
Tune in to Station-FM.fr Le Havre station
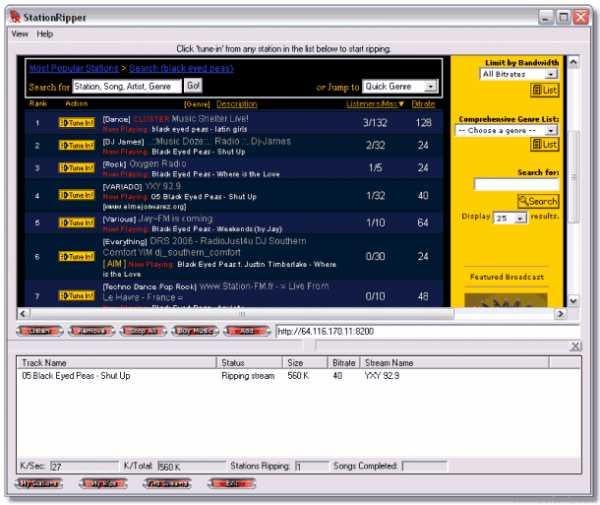(x=77, y=296)
